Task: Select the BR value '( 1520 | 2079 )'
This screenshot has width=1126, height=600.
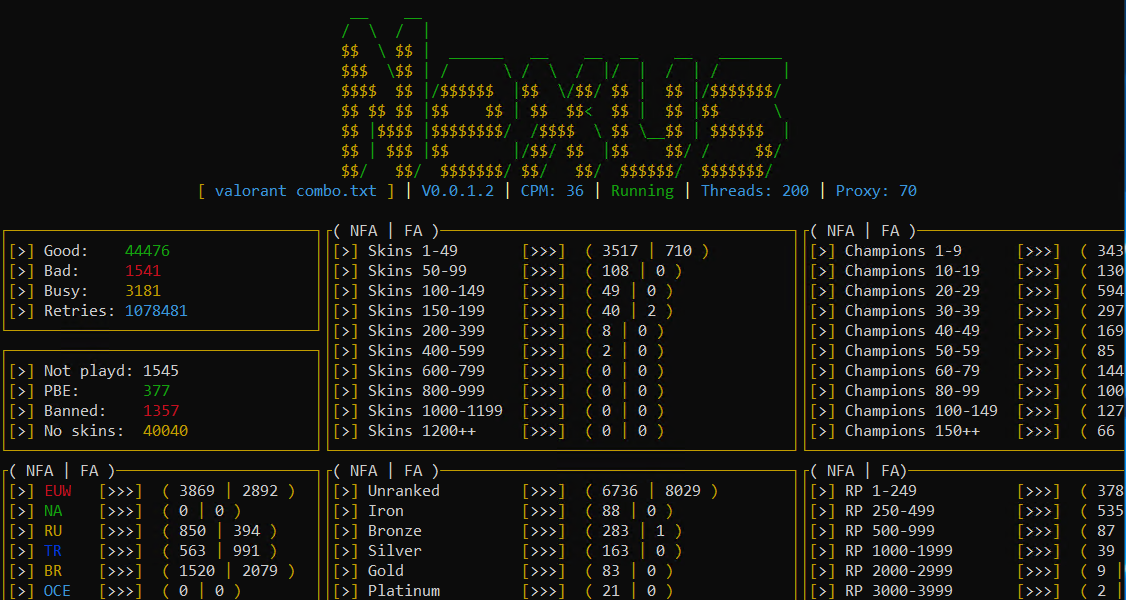Action: [x=228, y=571]
